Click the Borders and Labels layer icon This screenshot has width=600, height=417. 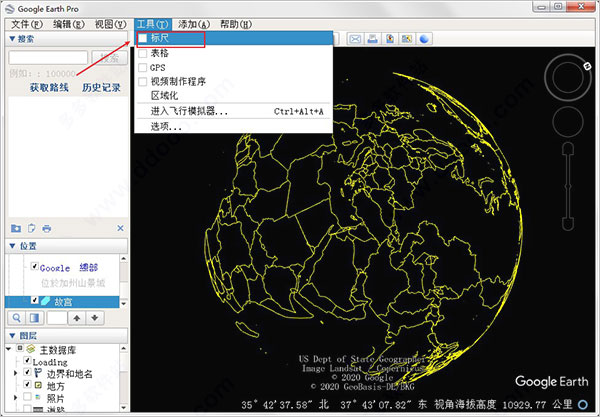[38, 373]
